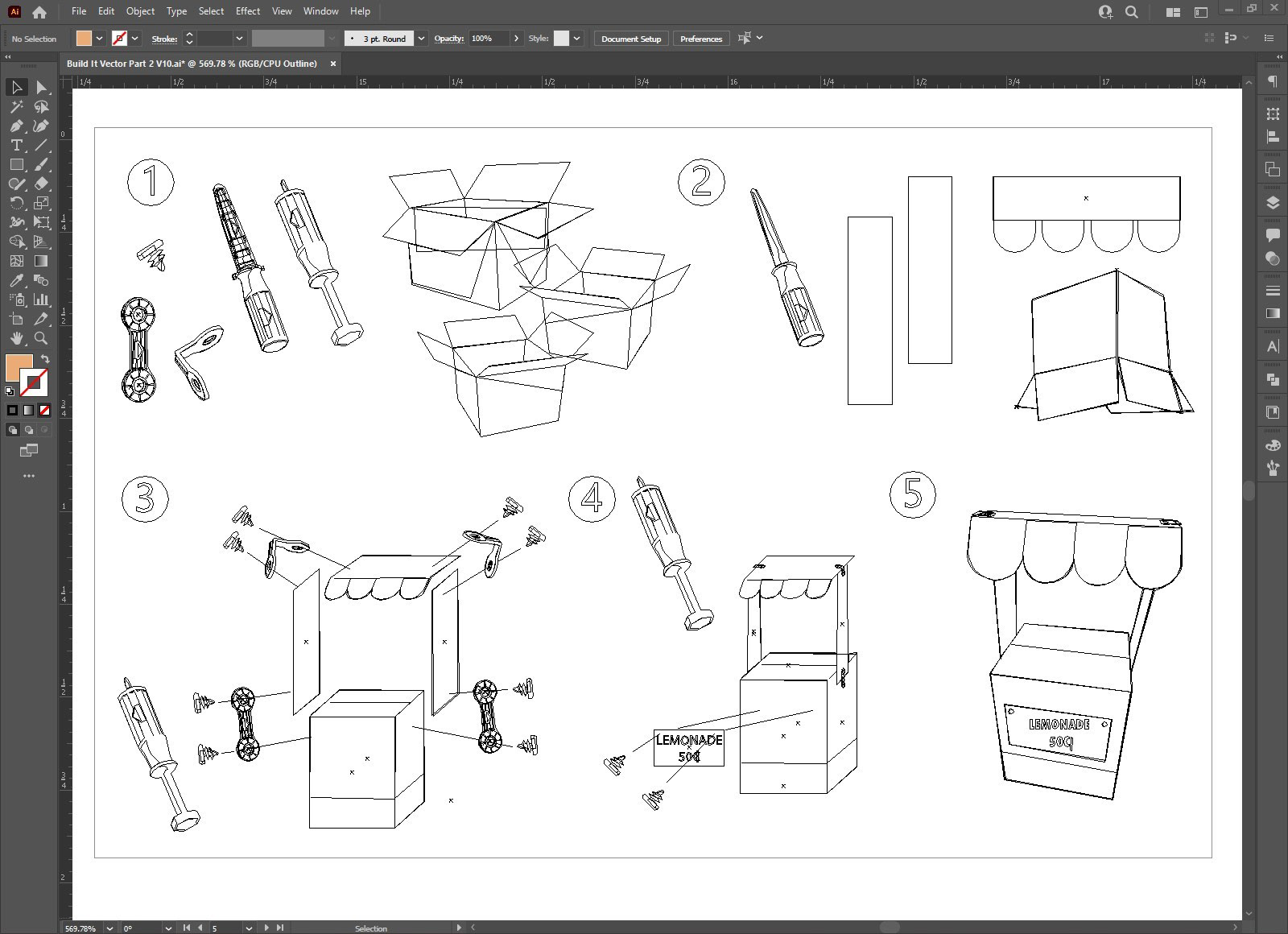Image resolution: width=1288 pixels, height=934 pixels.
Task: Open the control bar fill color dropdown
Action: click(99, 39)
